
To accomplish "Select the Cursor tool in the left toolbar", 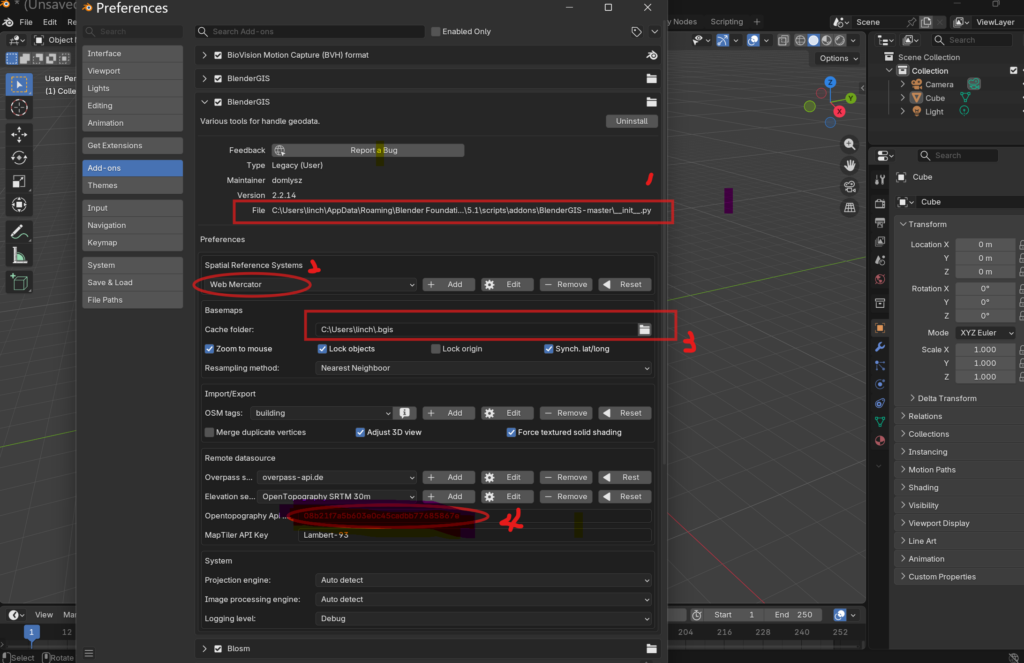I will (19, 108).
